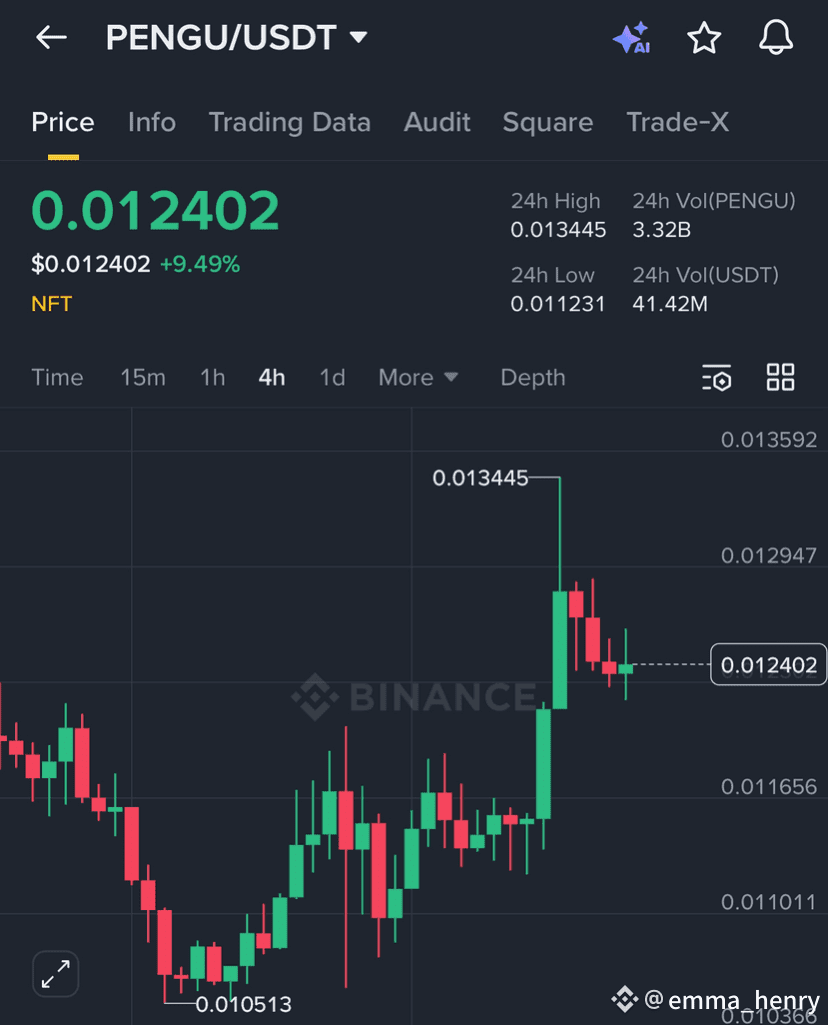Open the PENGU/USDT pair selector dropdown

(x=237, y=37)
